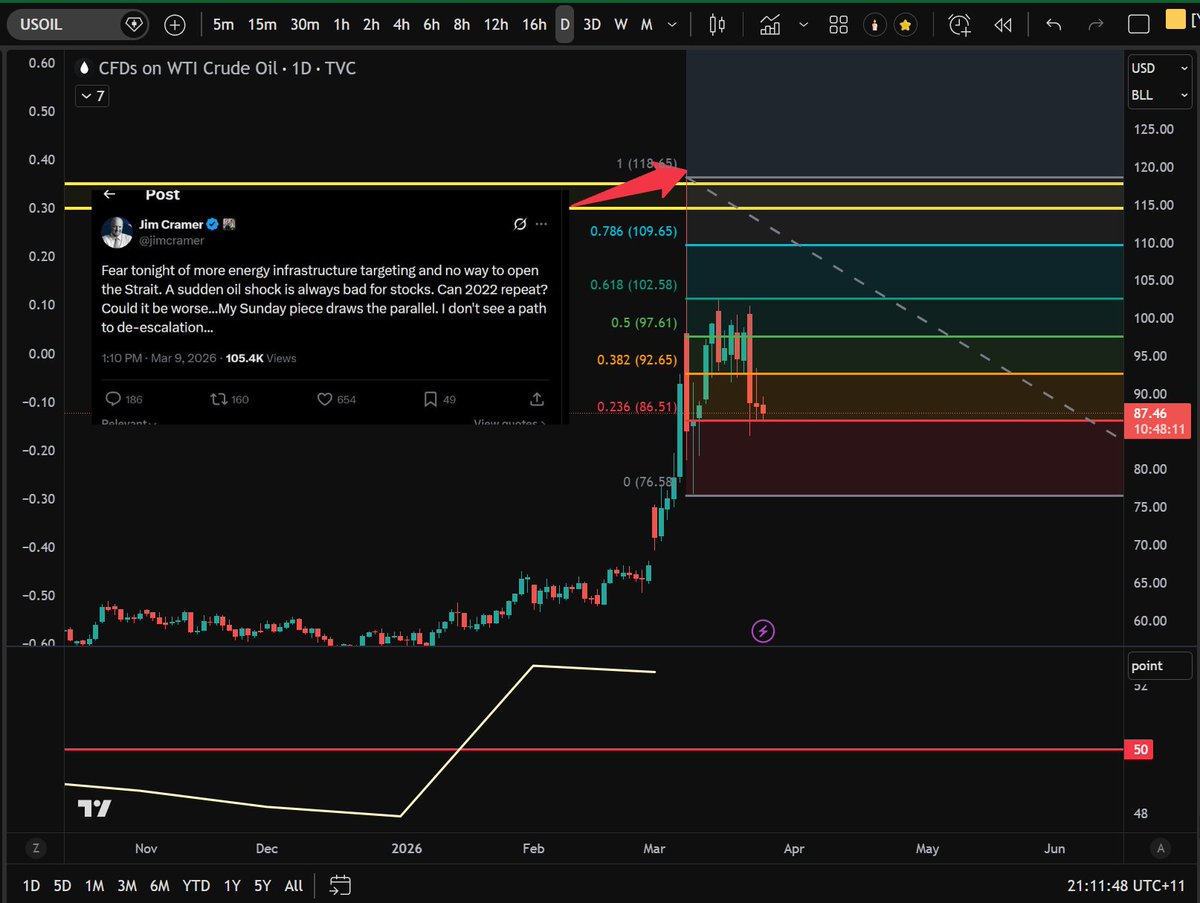Set the date range to 5Y

pos(262,886)
